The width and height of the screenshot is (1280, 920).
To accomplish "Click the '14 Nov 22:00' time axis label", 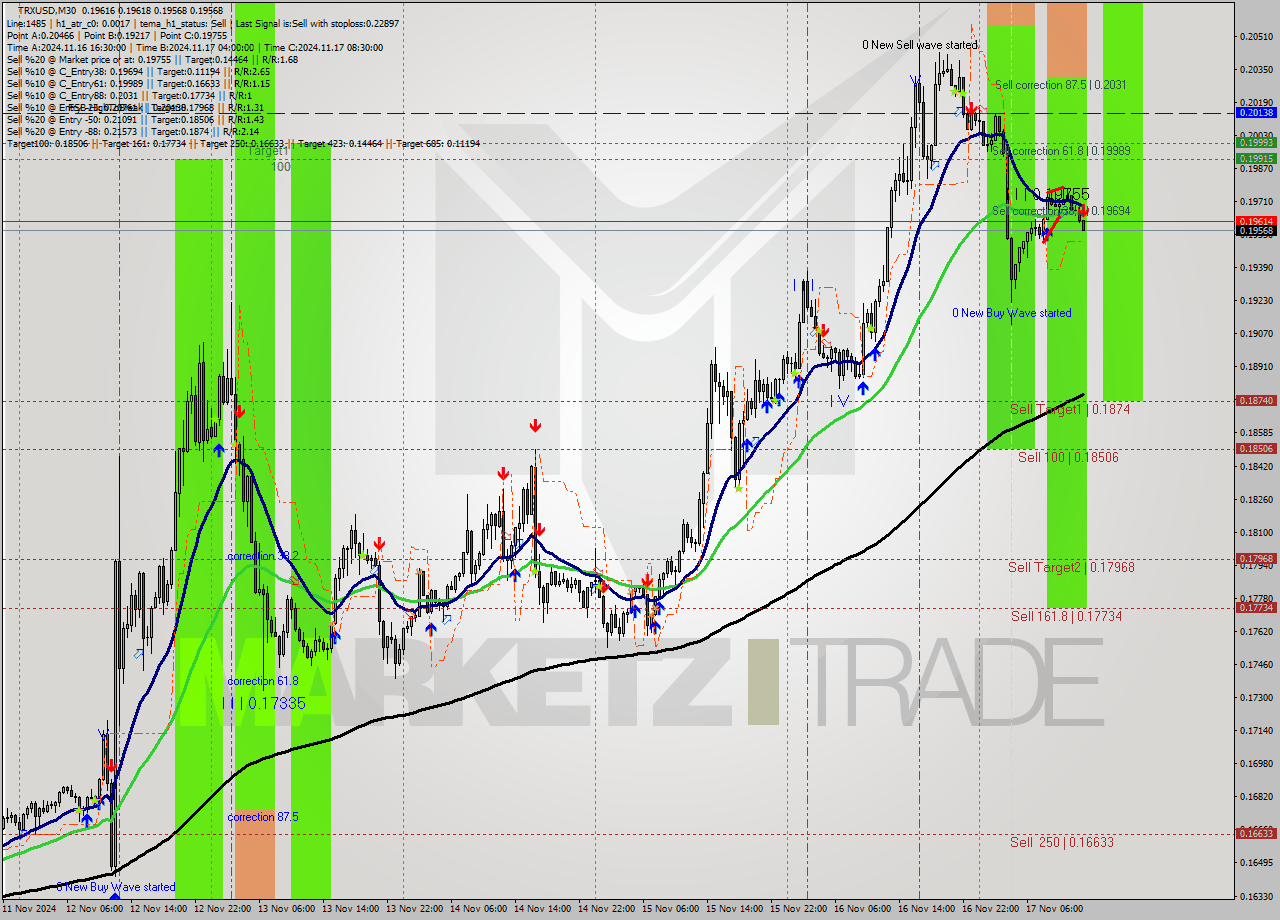I will [x=607, y=910].
